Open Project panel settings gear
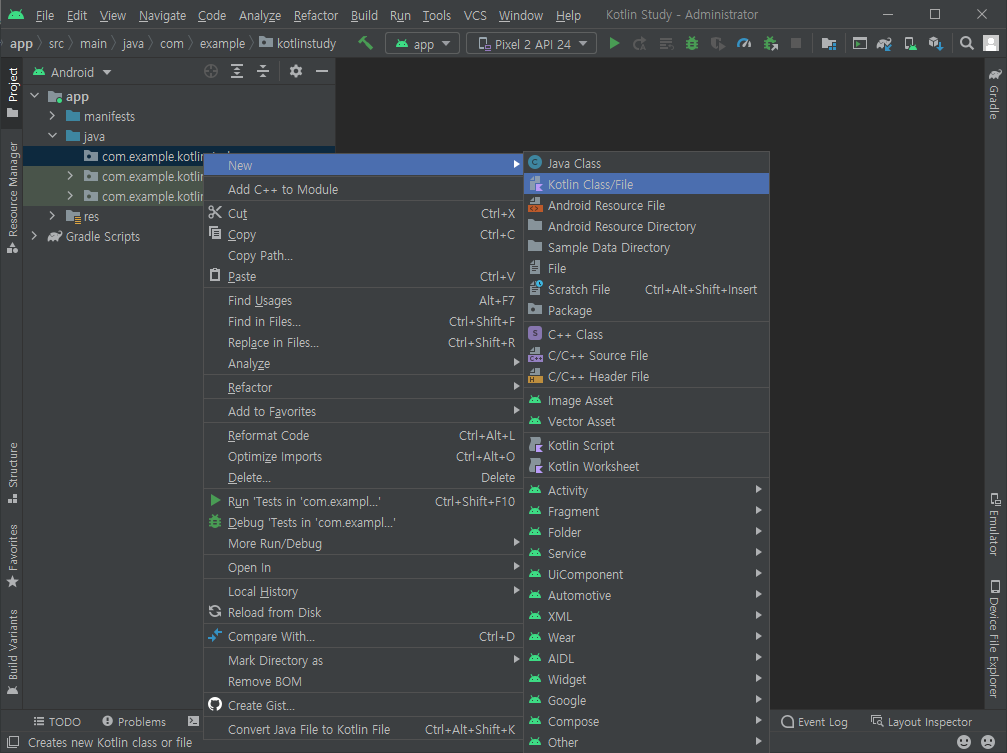 coord(296,71)
